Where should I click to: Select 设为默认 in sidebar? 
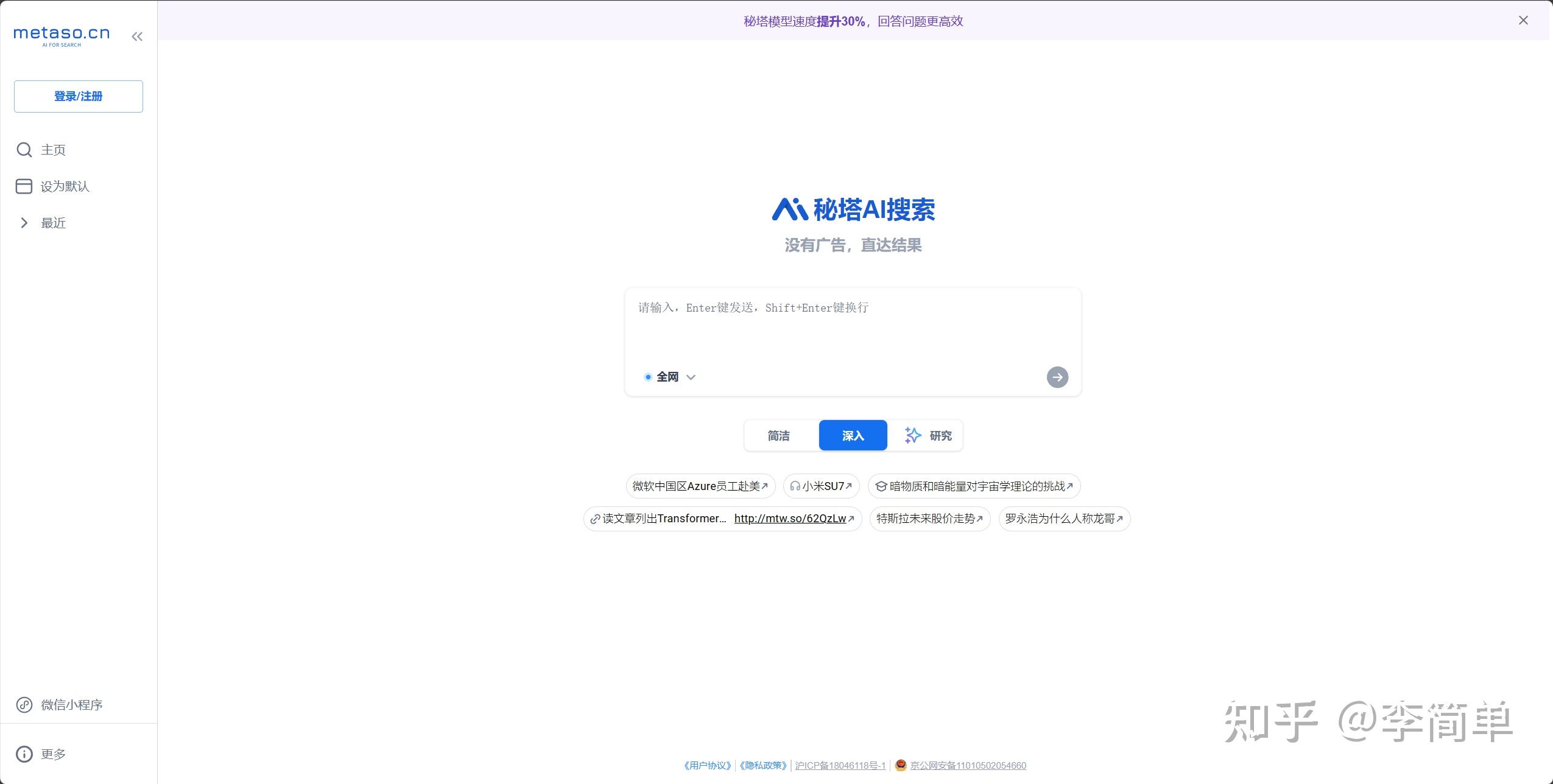(x=52, y=186)
